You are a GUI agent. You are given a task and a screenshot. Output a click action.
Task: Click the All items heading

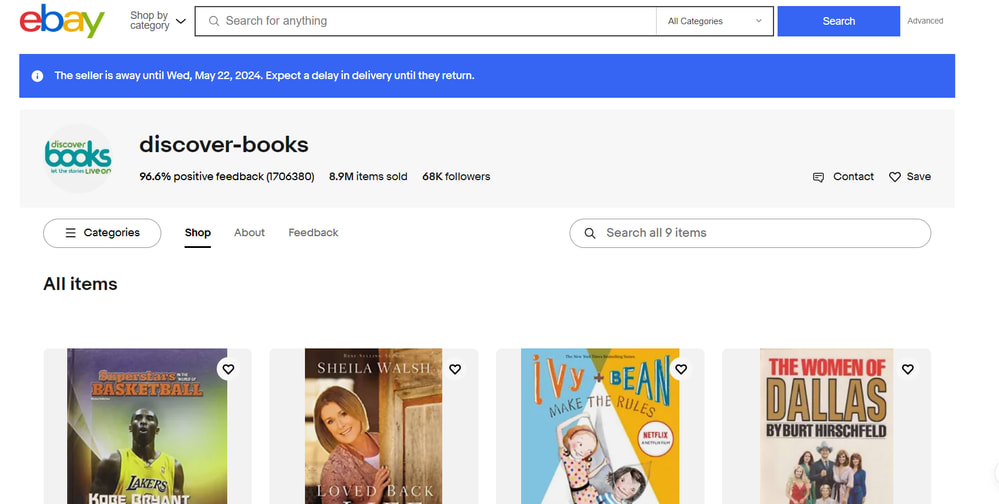80,284
